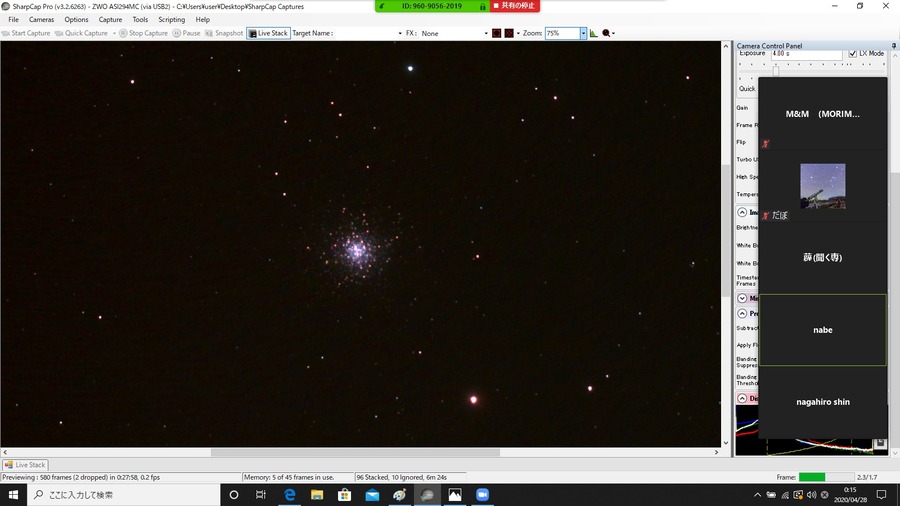
Task: Click the Quick Capture toolbar button
Action: (81, 33)
